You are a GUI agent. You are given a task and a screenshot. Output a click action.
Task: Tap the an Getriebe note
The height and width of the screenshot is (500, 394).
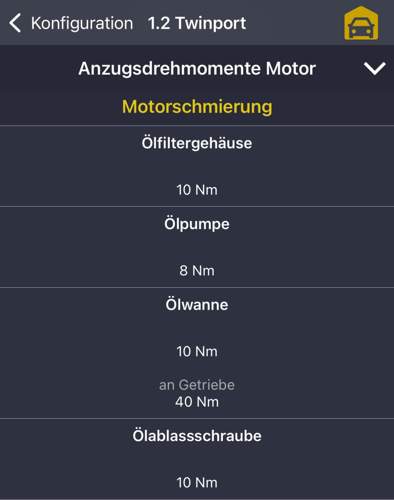[197, 385]
